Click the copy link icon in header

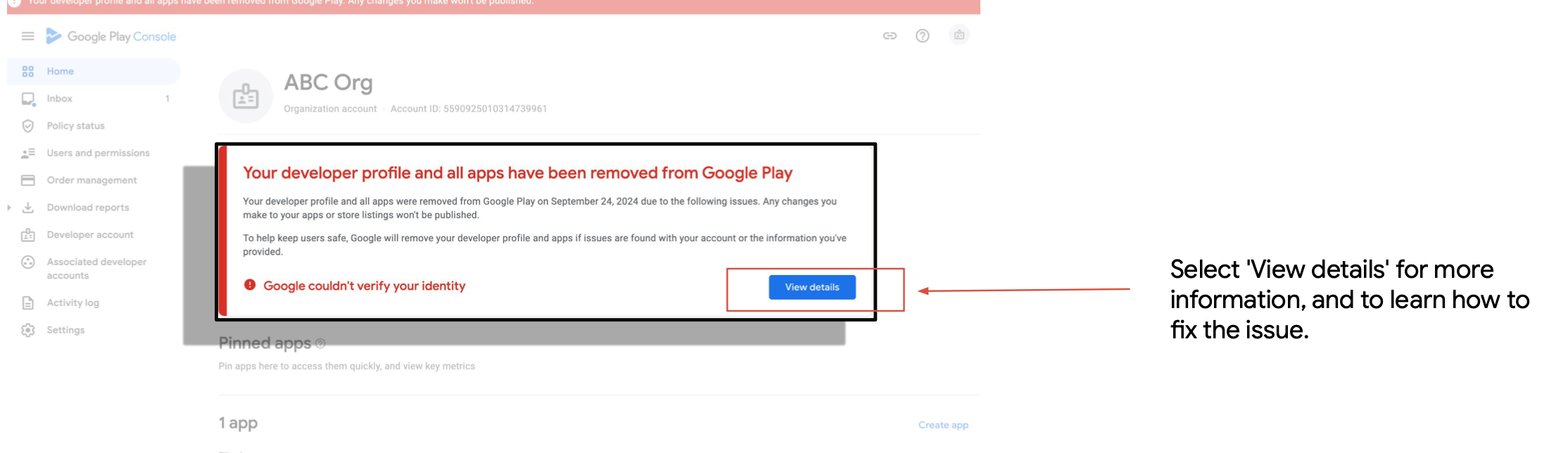point(890,36)
